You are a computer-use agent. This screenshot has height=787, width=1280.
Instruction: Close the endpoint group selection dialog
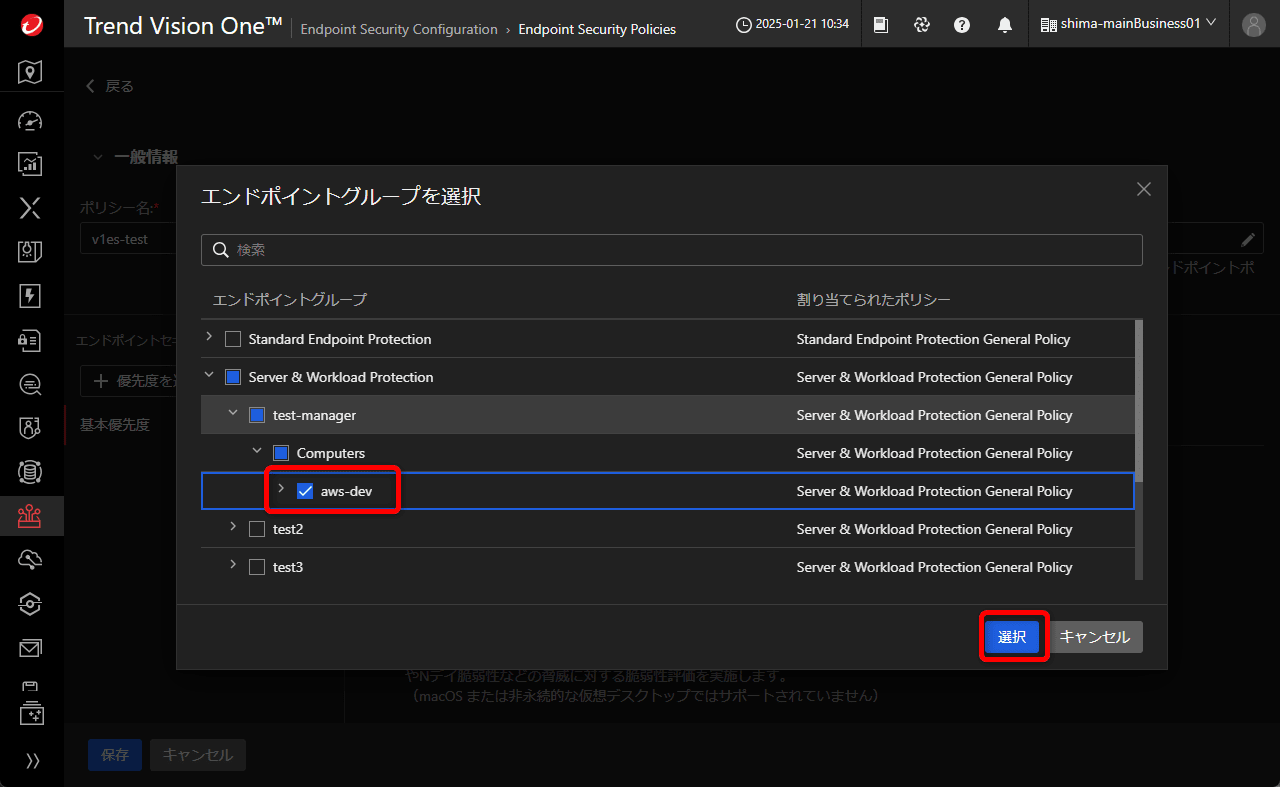pyautogui.click(x=1144, y=189)
